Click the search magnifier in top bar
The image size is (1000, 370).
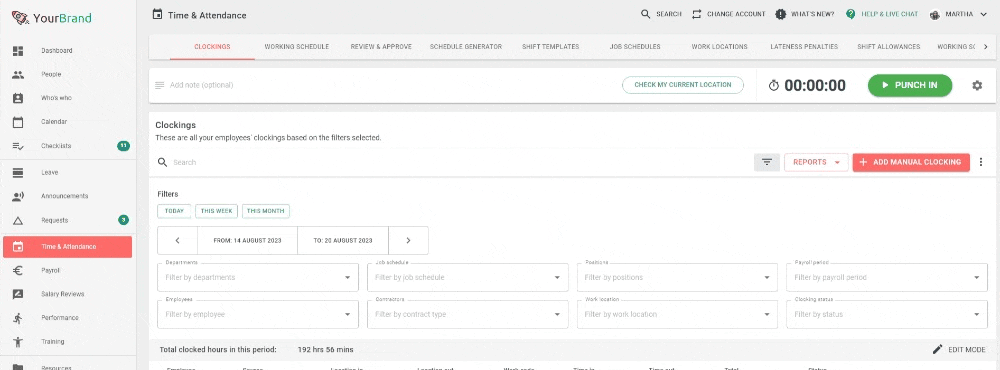pyautogui.click(x=645, y=14)
